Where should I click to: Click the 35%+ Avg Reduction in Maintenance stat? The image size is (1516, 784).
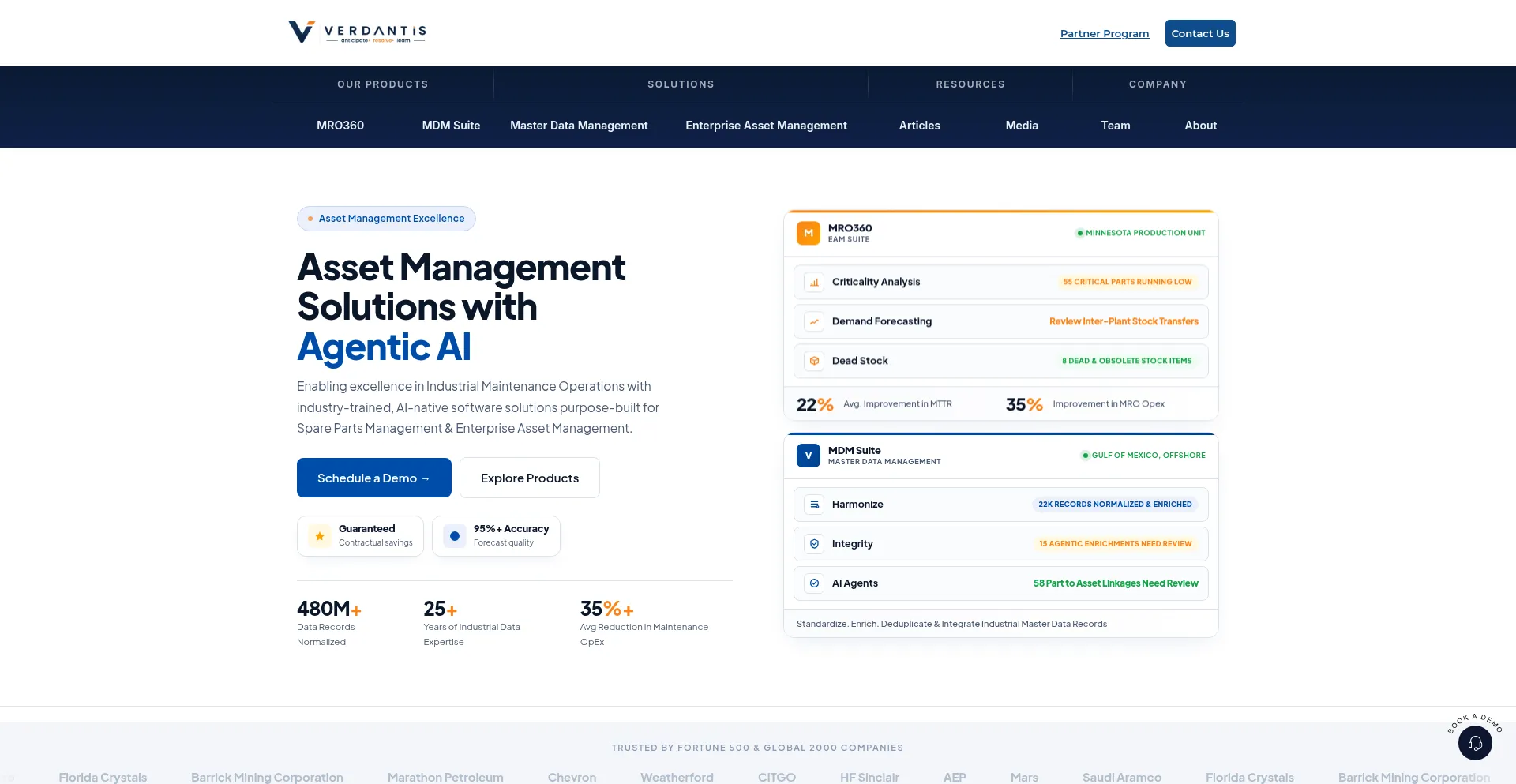(x=644, y=623)
